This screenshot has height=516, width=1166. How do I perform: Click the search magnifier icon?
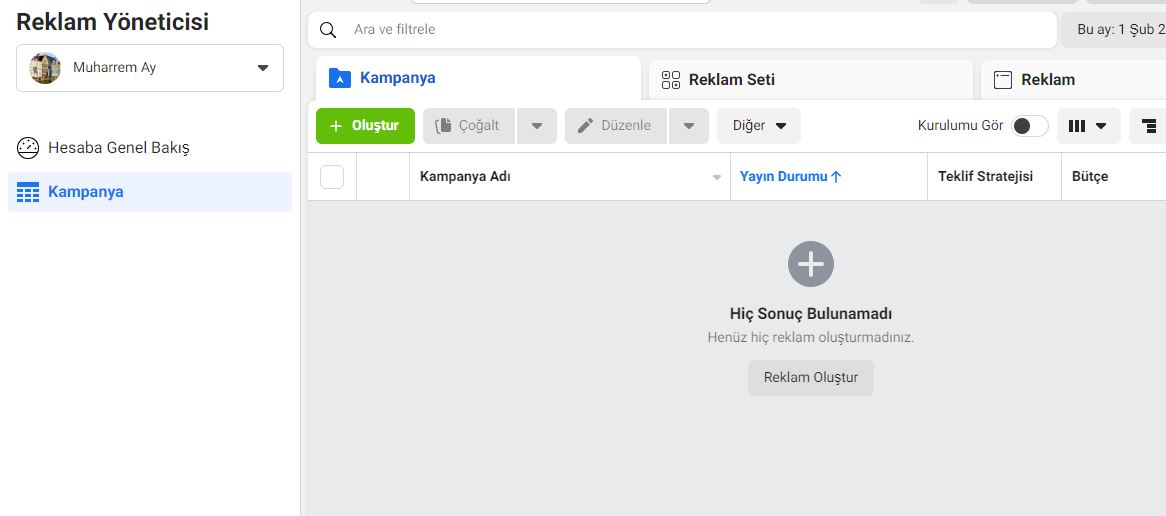[x=328, y=30]
